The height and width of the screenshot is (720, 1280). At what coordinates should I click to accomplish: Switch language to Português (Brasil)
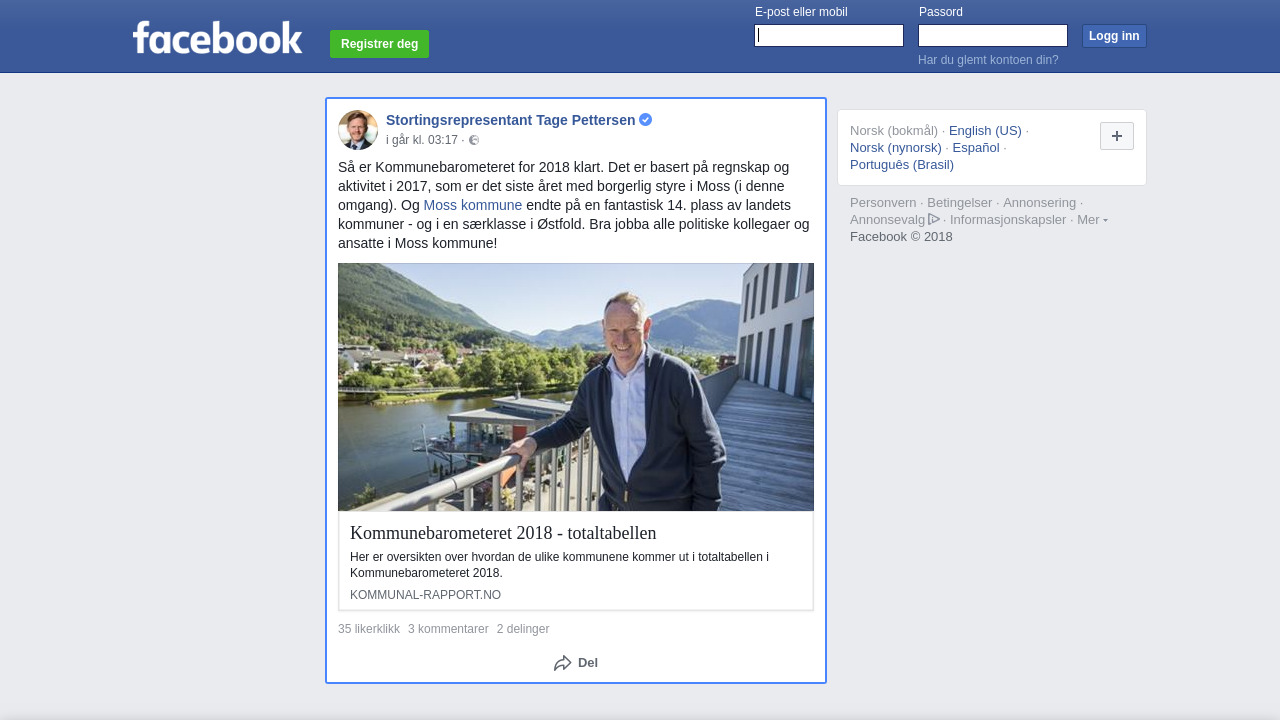coord(902,165)
